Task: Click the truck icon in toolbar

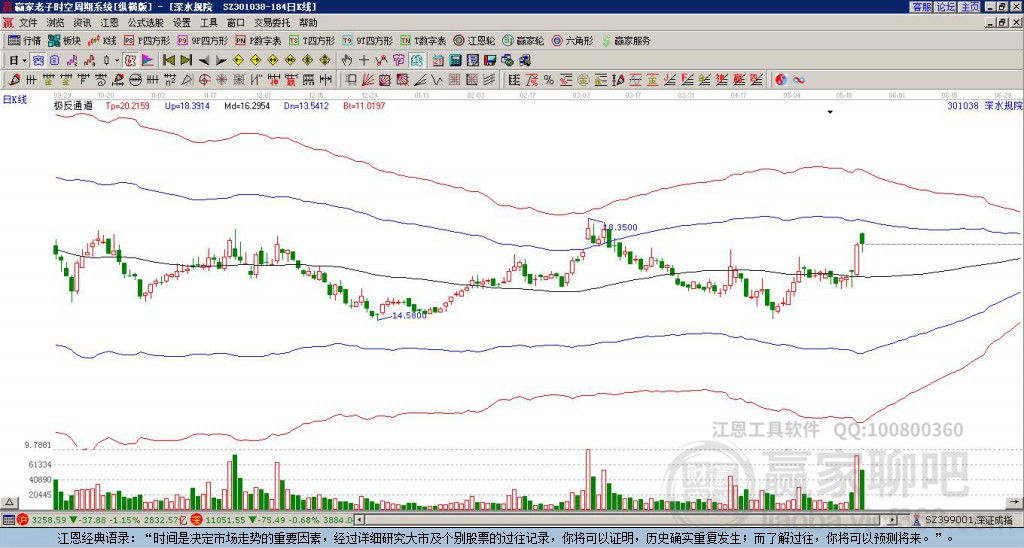Action: [525, 61]
